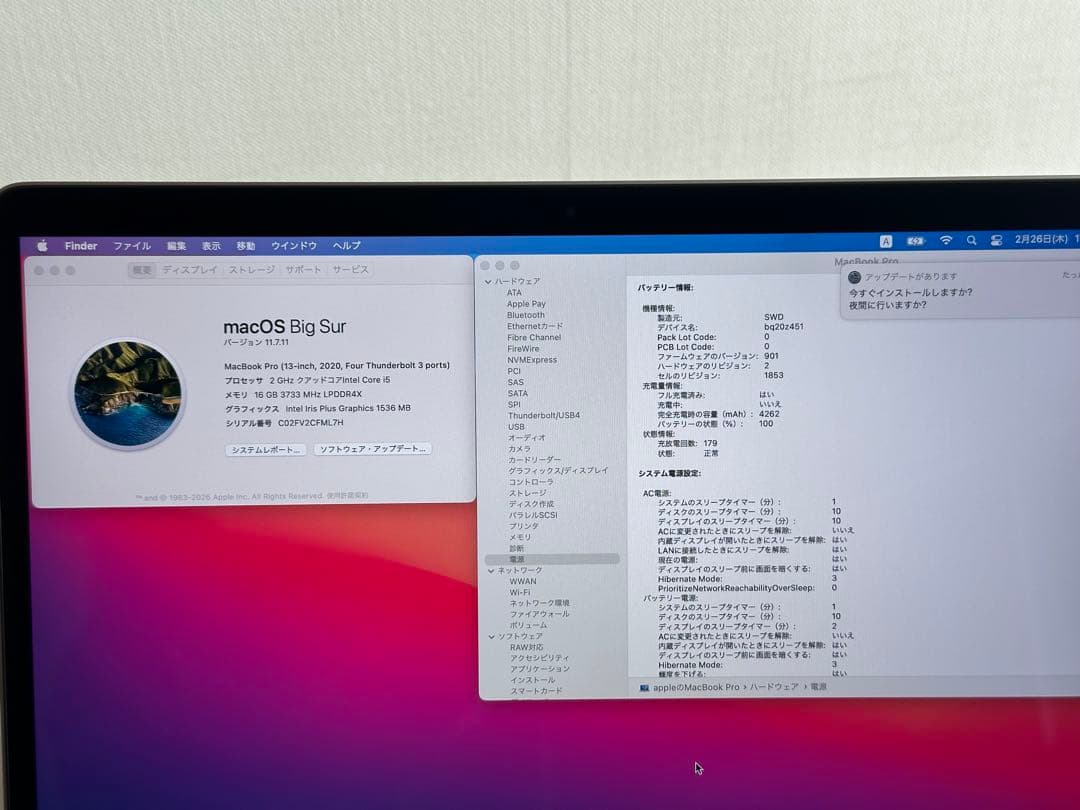Click the システムレポート button

coord(265,450)
